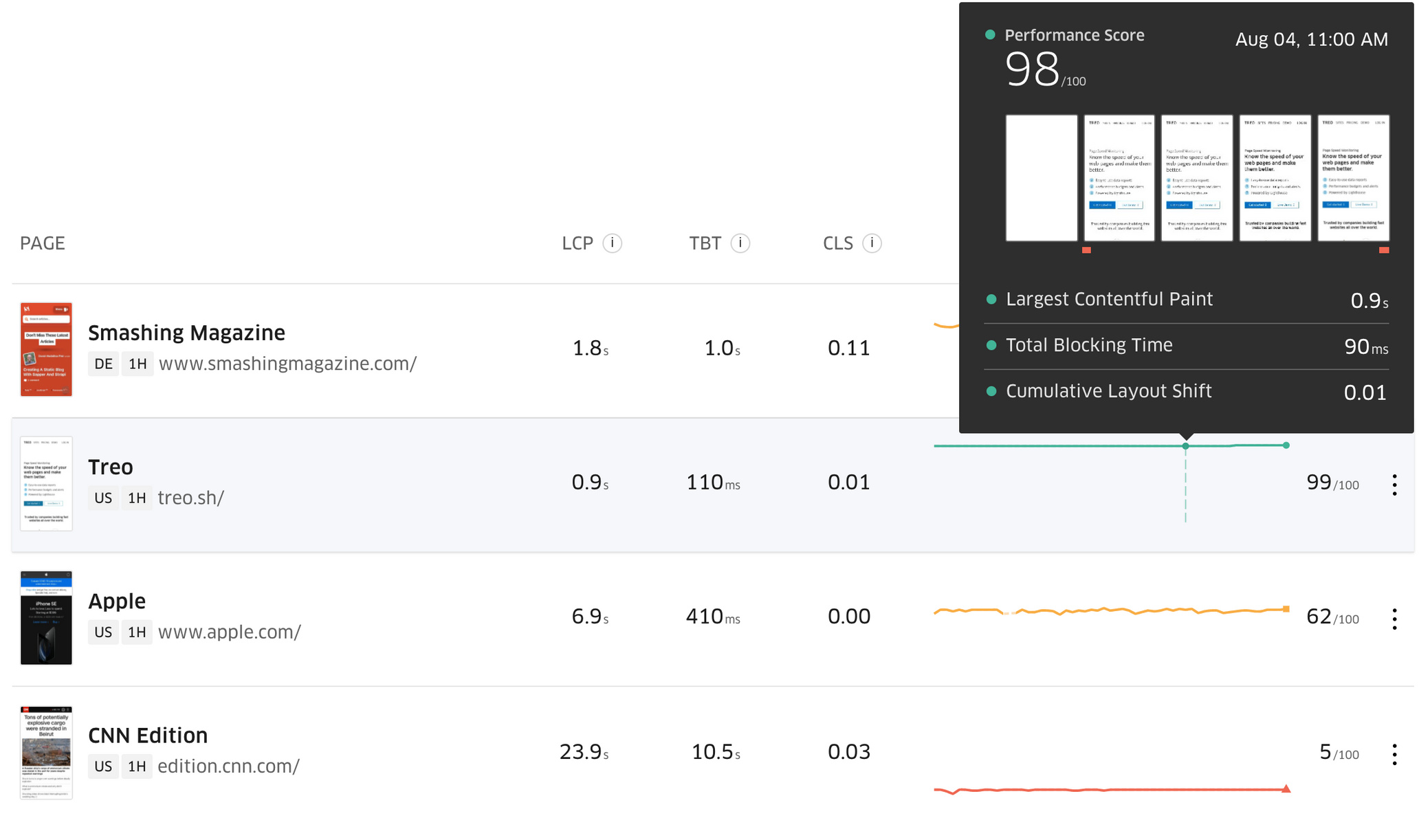The height and width of the screenshot is (840, 1419).
Task: Select the highlighted point on Treo's score chart
Action: click(1185, 446)
